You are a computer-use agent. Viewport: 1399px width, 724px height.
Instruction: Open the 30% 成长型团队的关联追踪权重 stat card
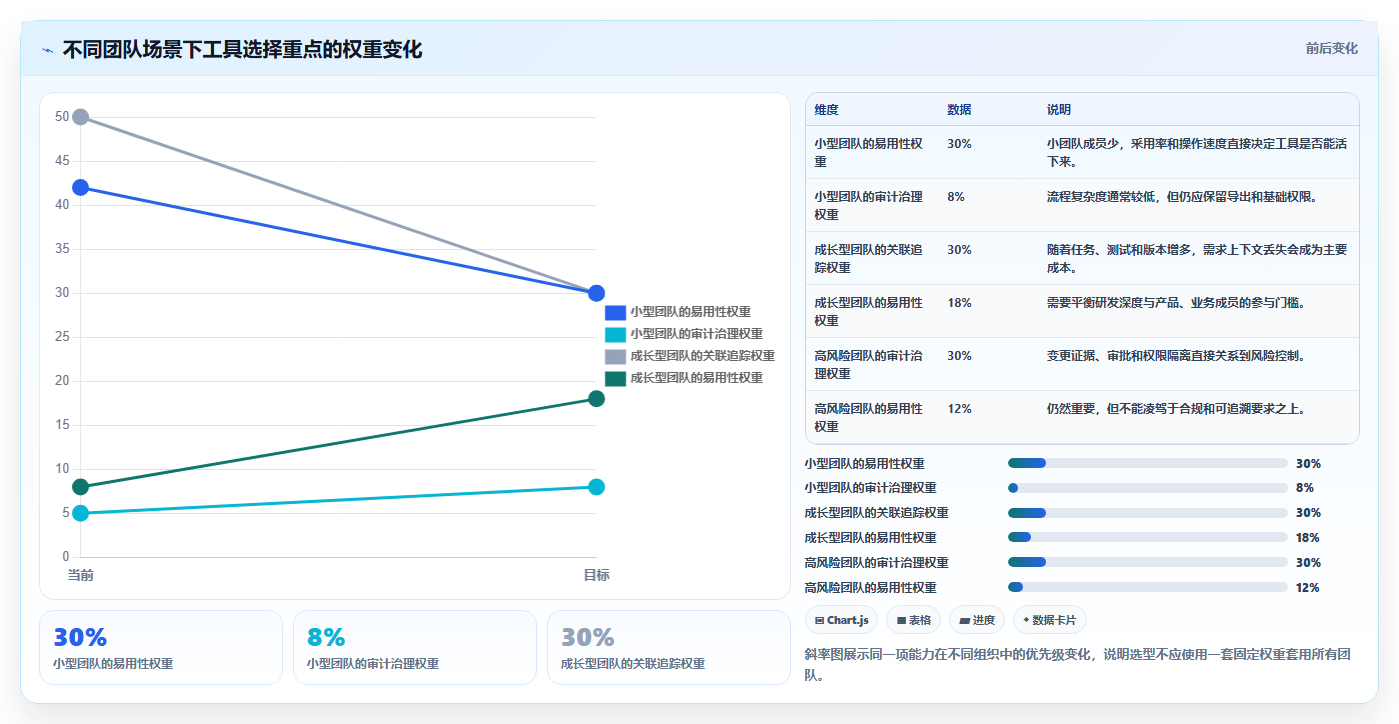coord(668,647)
